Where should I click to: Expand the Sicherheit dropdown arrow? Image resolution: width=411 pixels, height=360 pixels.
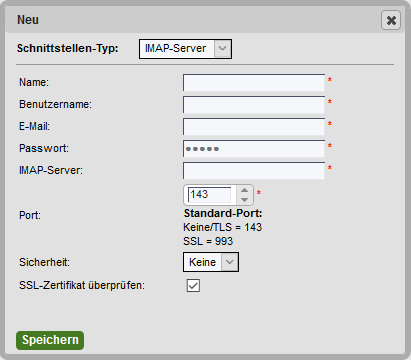pos(230,262)
